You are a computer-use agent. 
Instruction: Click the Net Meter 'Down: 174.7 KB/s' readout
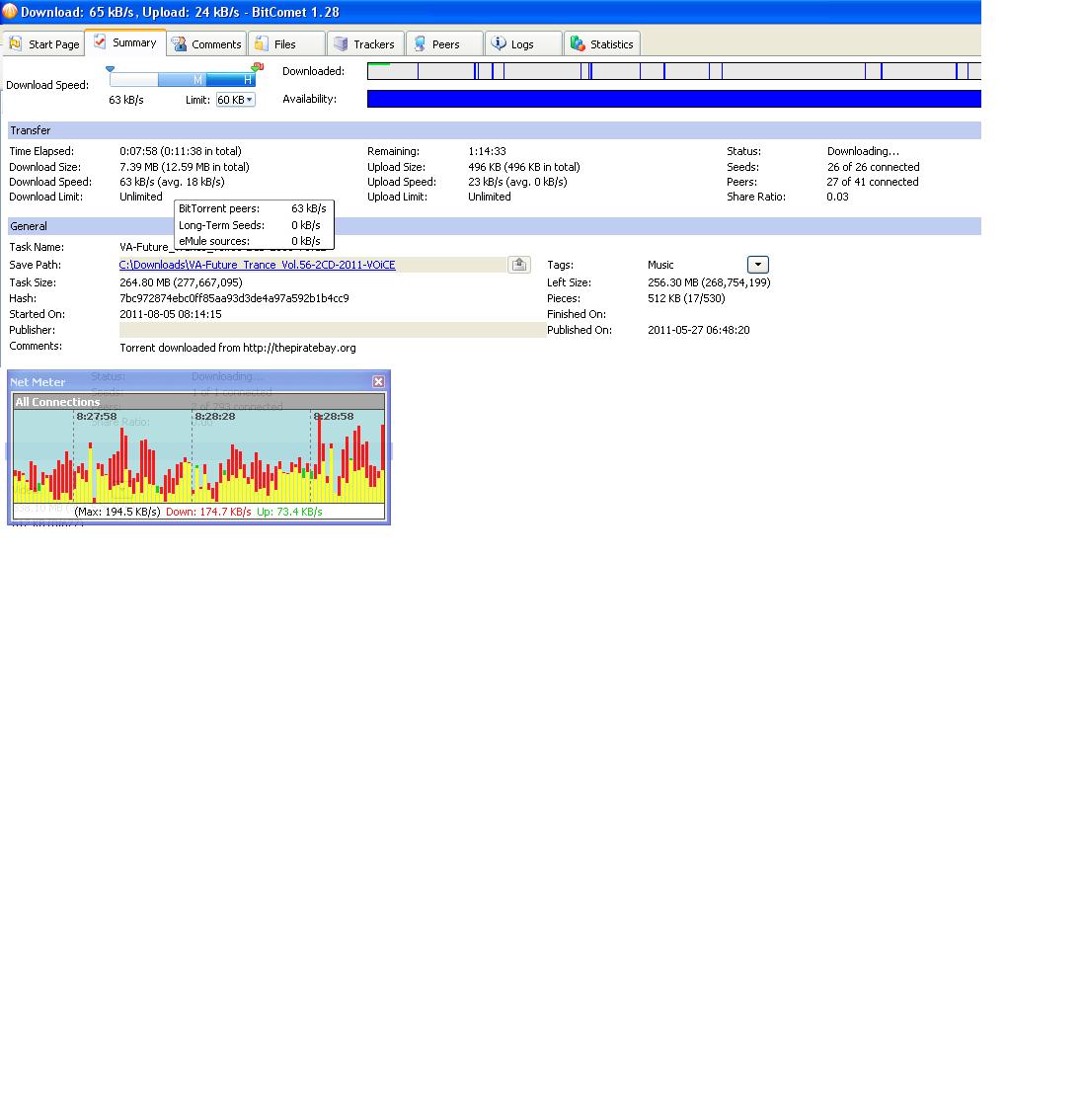tap(208, 512)
